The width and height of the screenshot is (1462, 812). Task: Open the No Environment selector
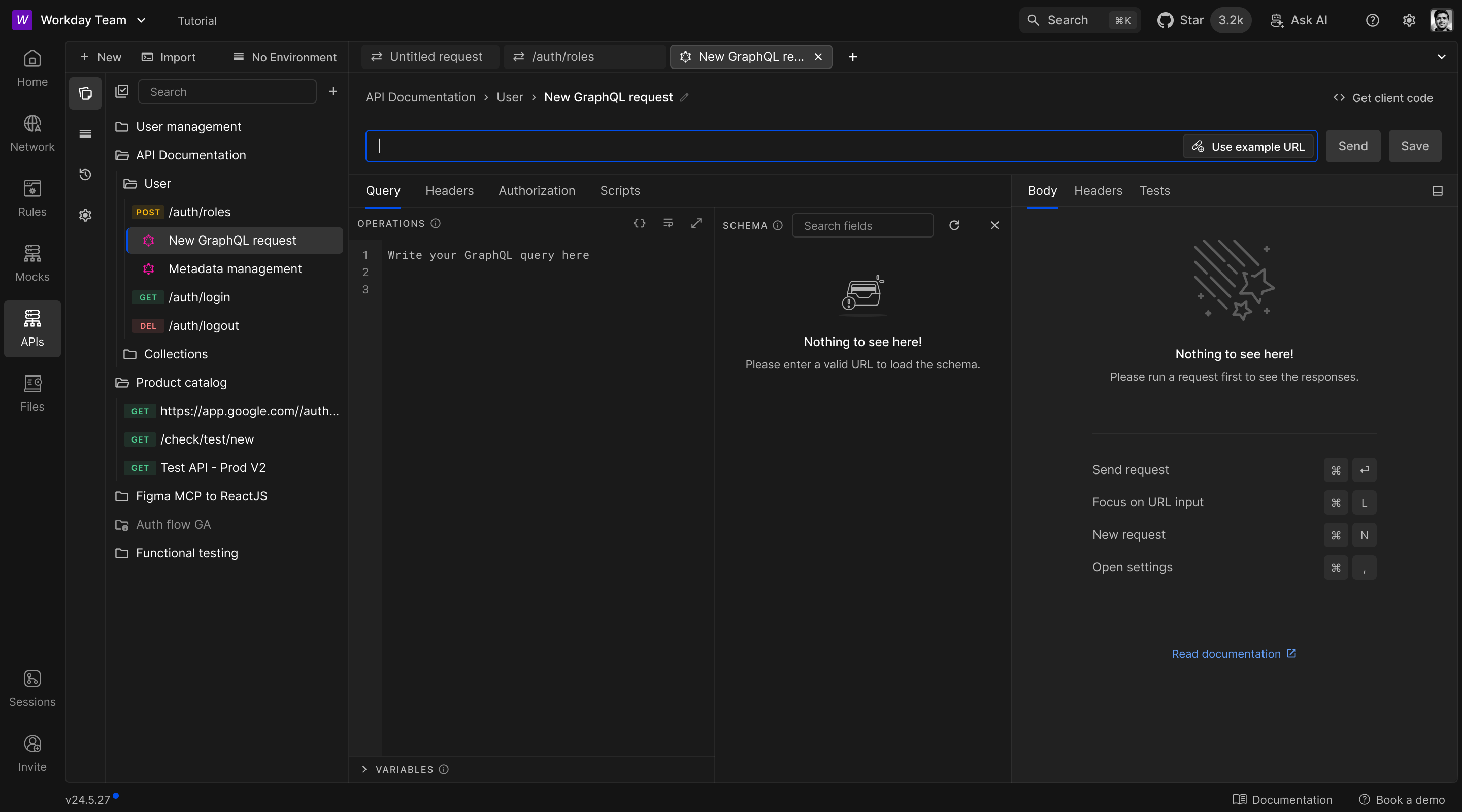pyautogui.click(x=284, y=57)
